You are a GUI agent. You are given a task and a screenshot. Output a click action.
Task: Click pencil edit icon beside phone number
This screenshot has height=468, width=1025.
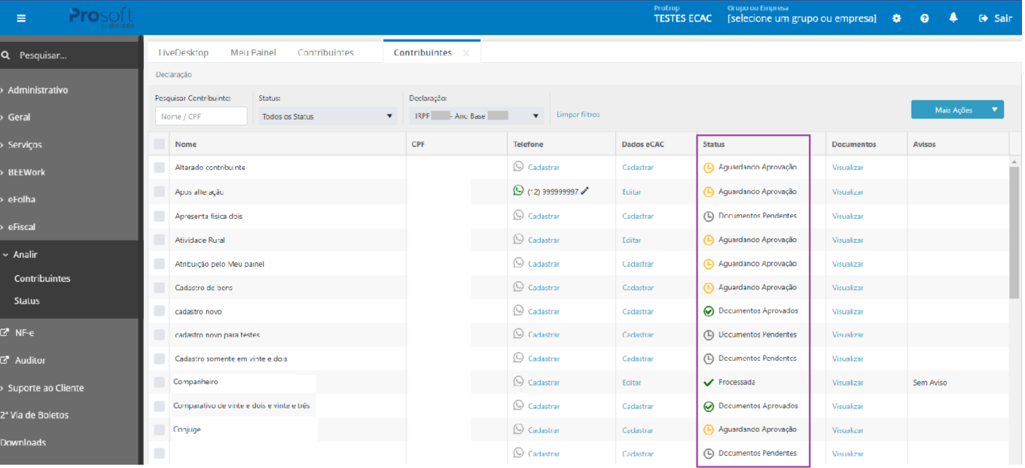[585, 191]
